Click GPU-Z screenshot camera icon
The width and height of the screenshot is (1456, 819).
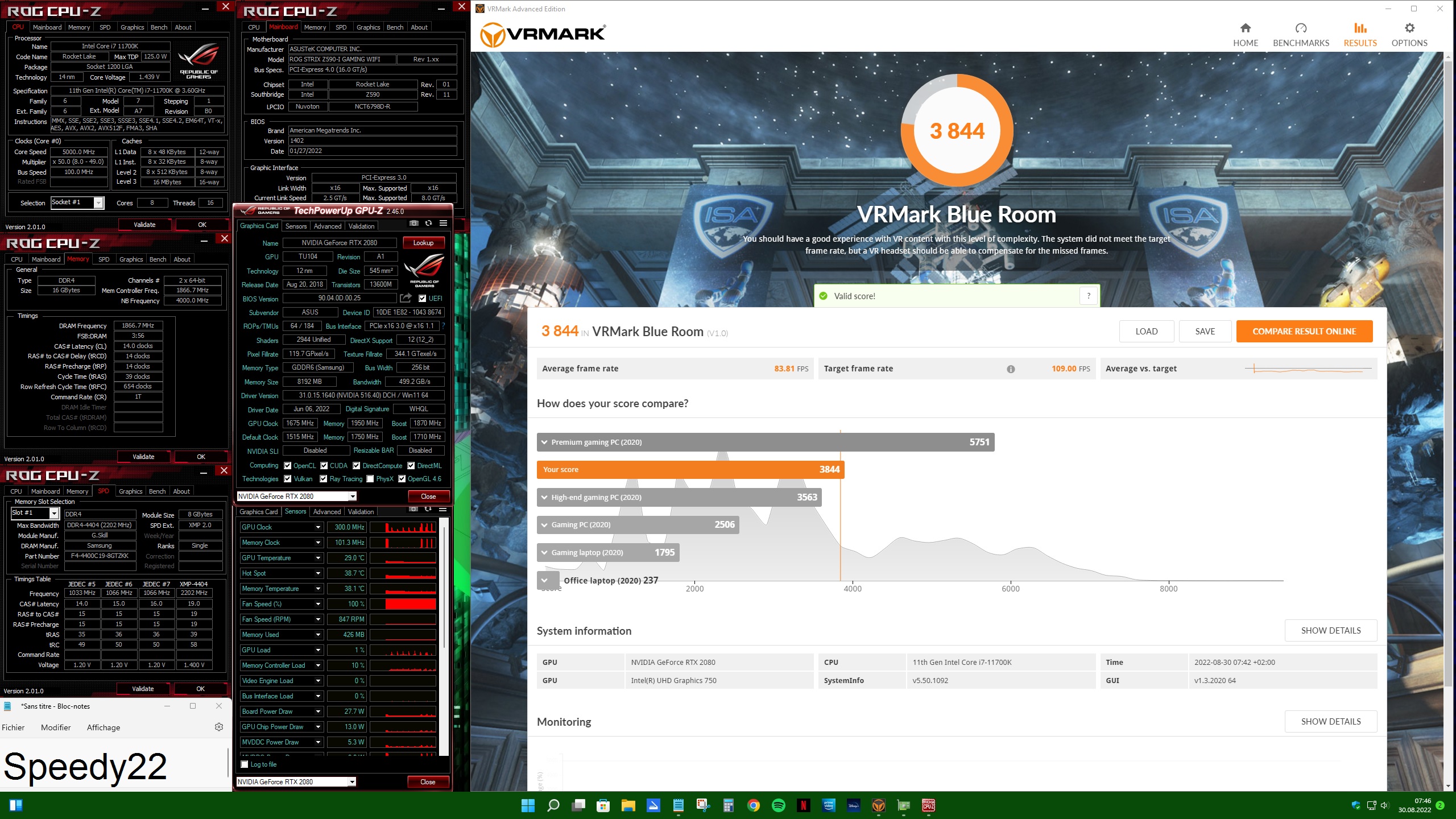coord(413,223)
